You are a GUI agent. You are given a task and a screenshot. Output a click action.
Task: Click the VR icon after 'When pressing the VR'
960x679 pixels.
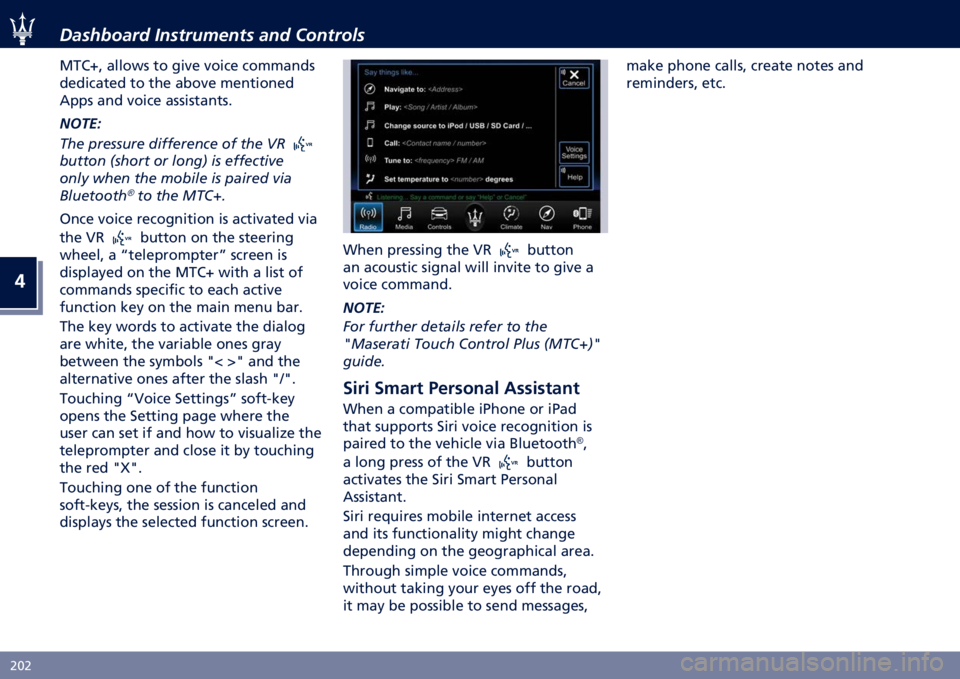(509, 250)
